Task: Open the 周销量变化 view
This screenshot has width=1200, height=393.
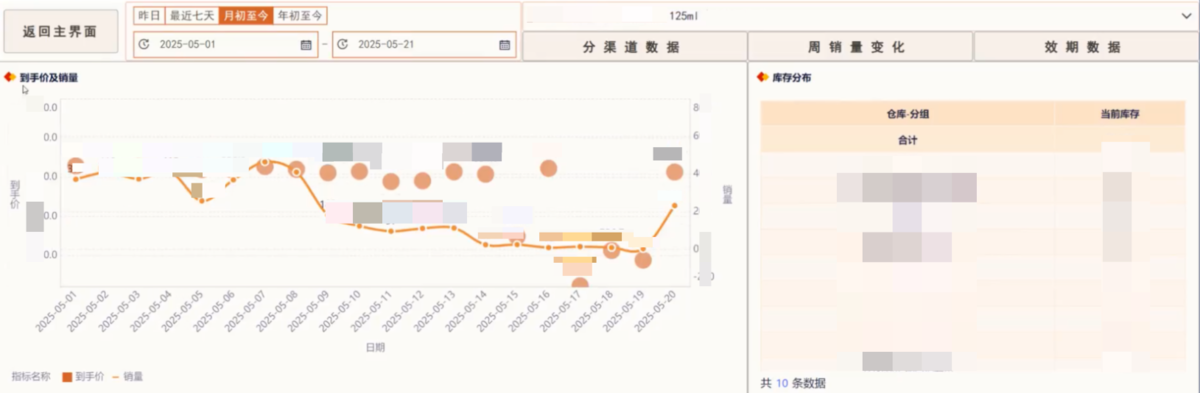Action: 860,47
